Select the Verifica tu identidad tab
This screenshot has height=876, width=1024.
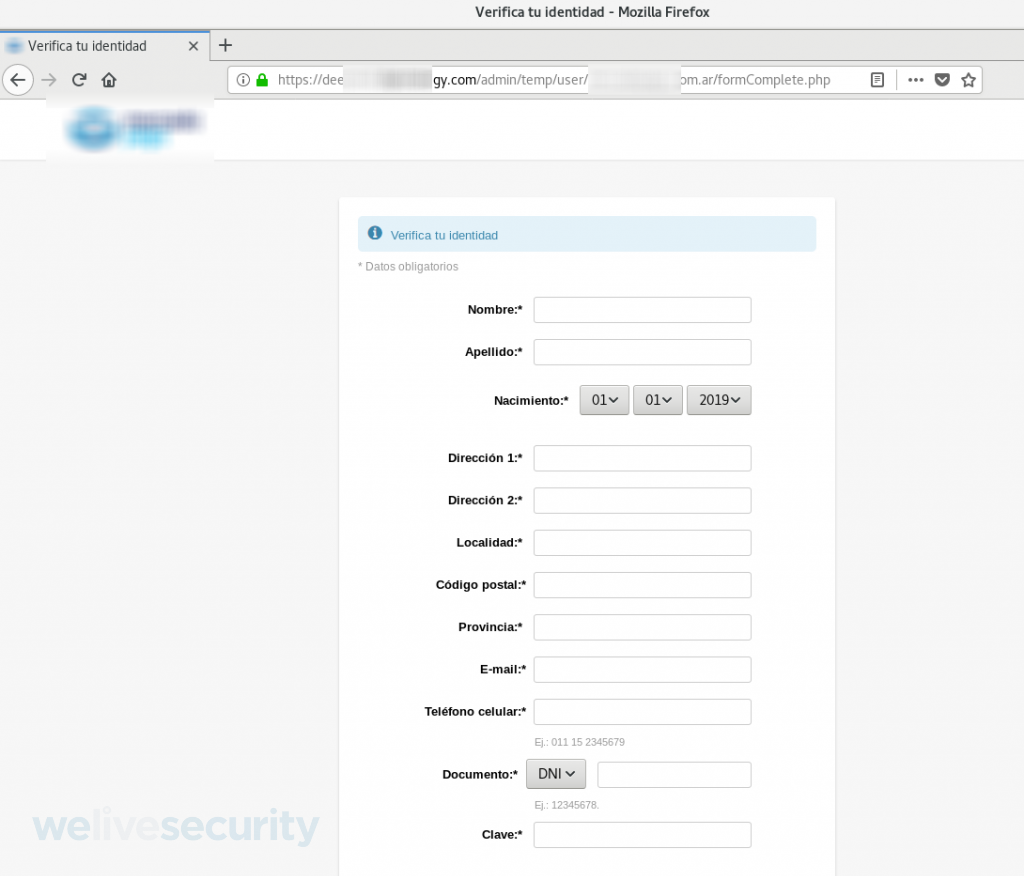pos(90,46)
